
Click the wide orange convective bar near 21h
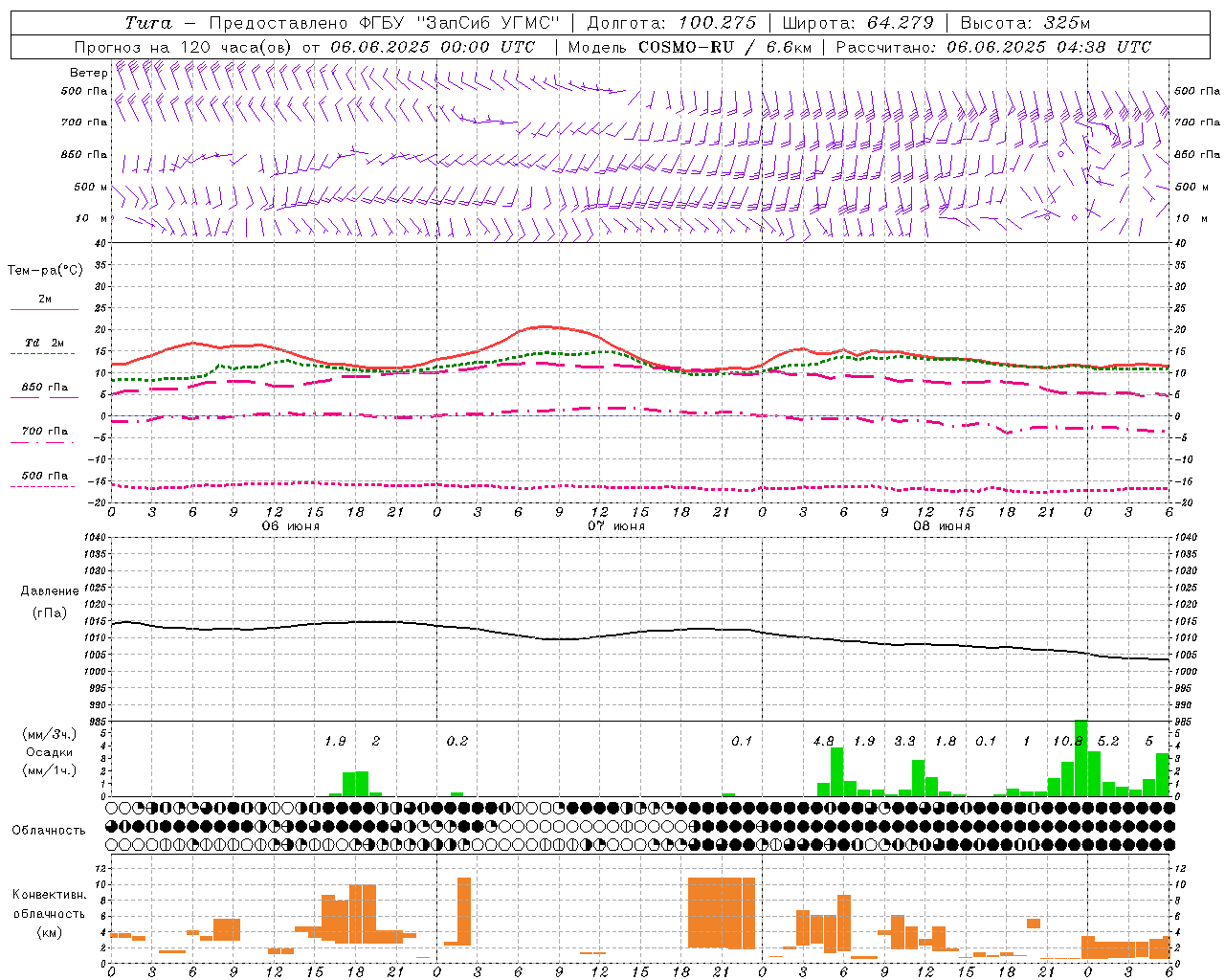[x=722, y=912]
